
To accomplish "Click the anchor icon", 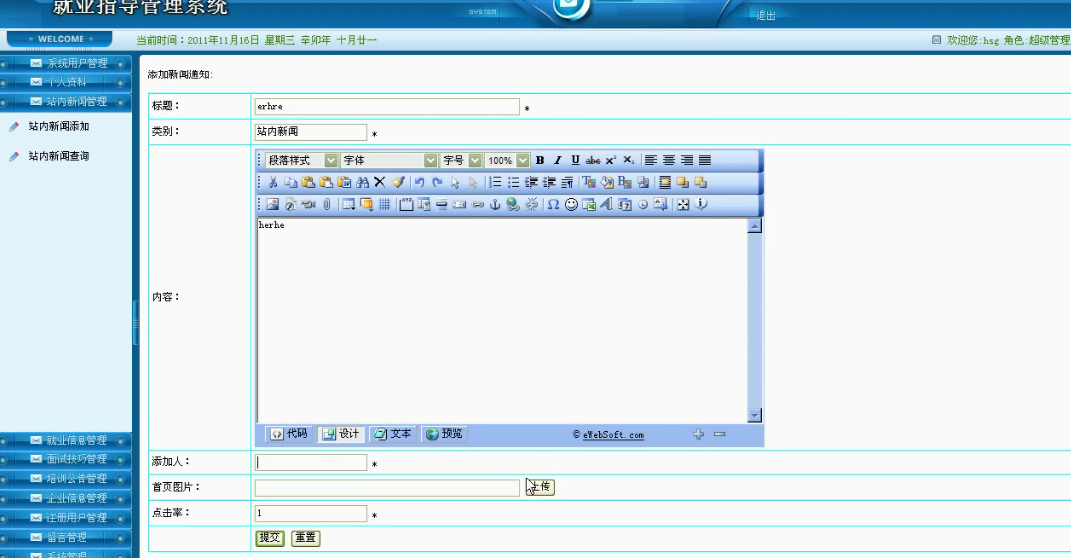I will pos(495,204).
